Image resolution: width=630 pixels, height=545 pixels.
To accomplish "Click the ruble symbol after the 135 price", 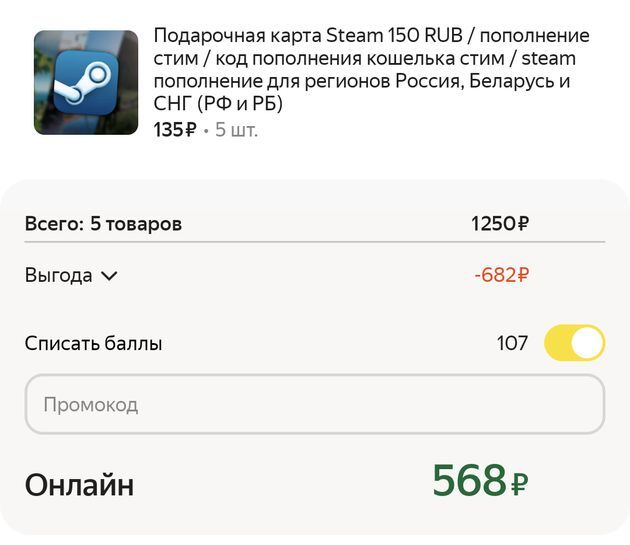I will coord(190,130).
